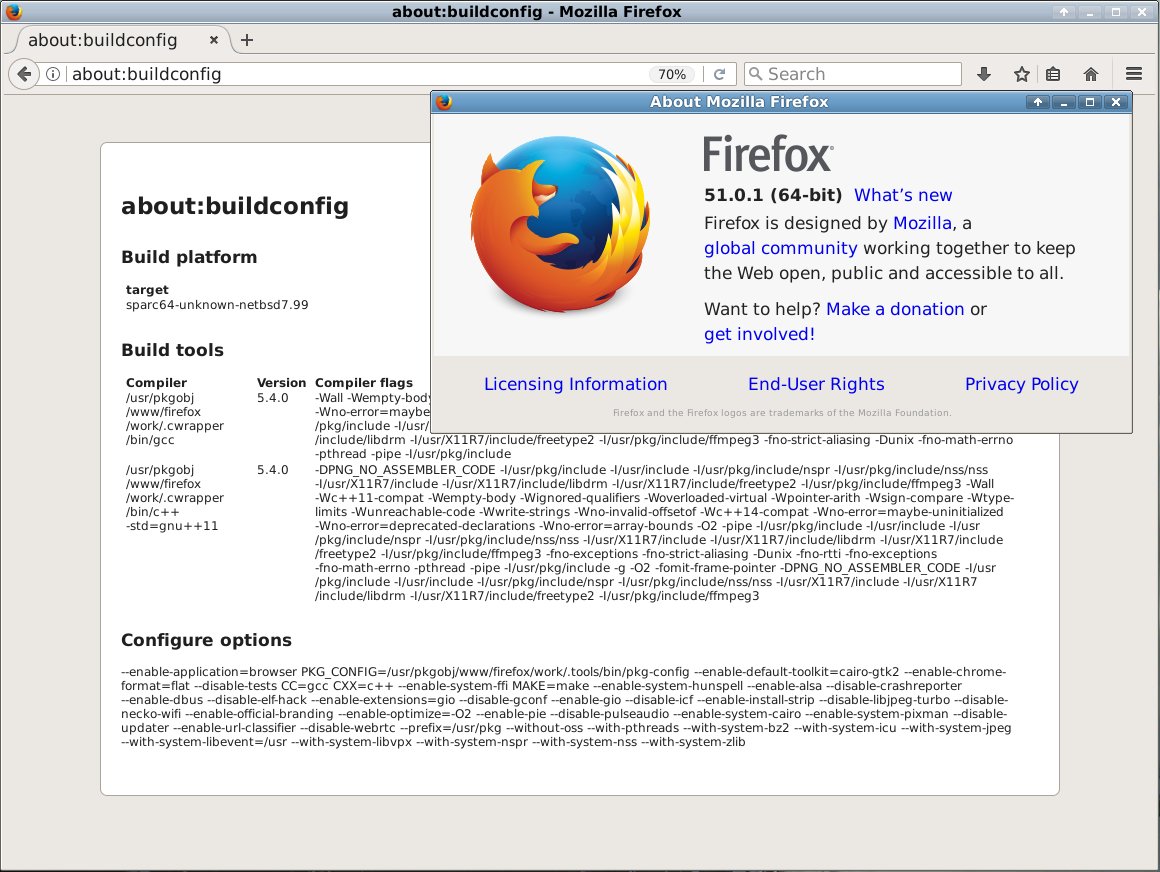1160x872 pixels.
Task: Click version 5.4.0 in the c++ row
Action: coord(272,470)
